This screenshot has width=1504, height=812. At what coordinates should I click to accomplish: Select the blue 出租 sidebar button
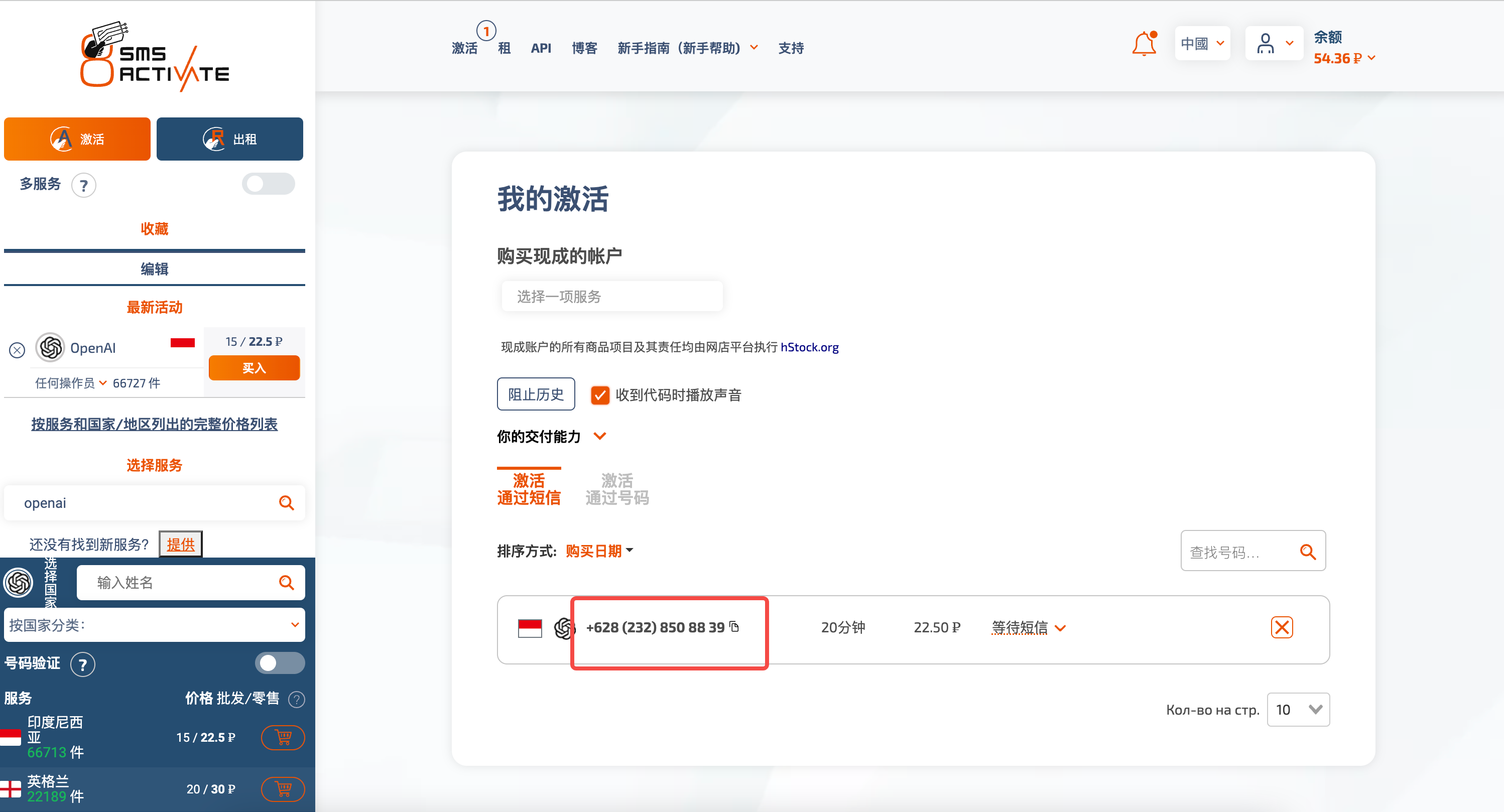229,139
